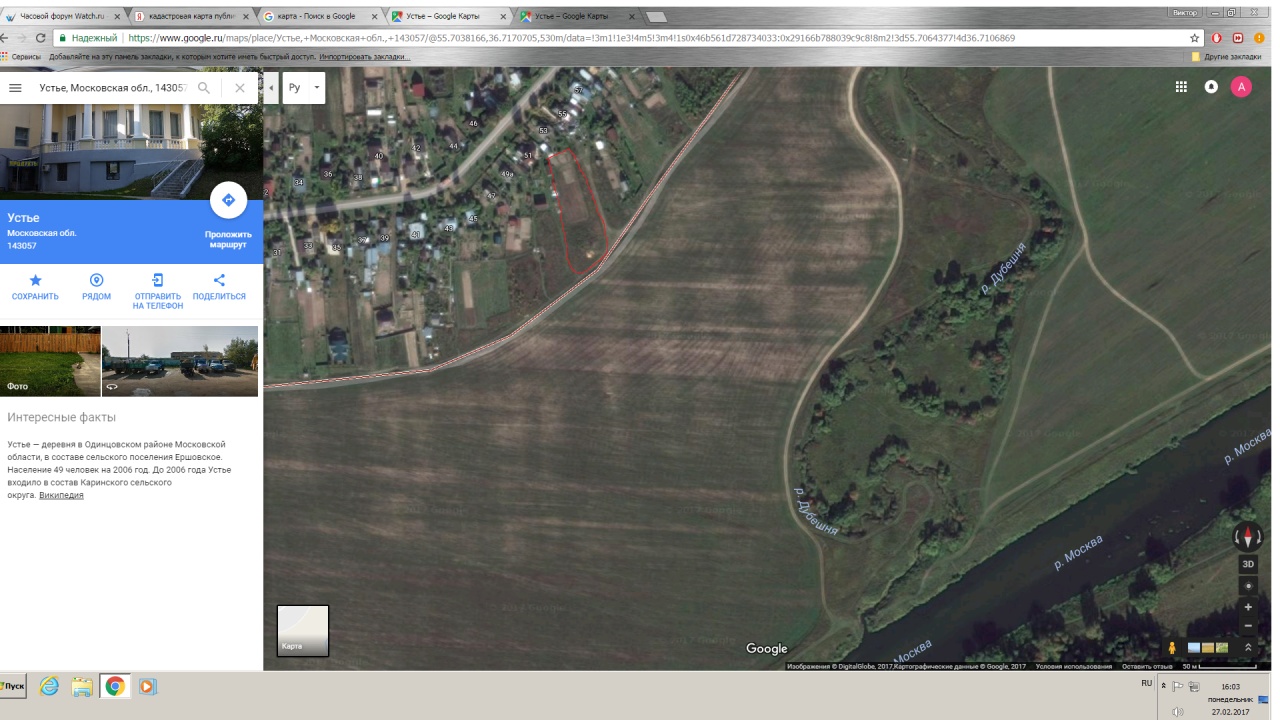Switch to the Часовой форум Watch.ru tab

pos(62,17)
